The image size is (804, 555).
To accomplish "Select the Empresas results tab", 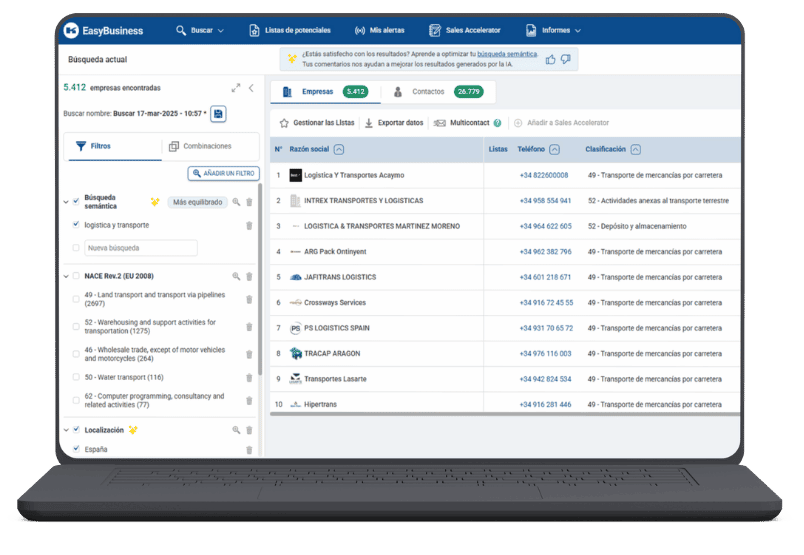I will pos(325,92).
